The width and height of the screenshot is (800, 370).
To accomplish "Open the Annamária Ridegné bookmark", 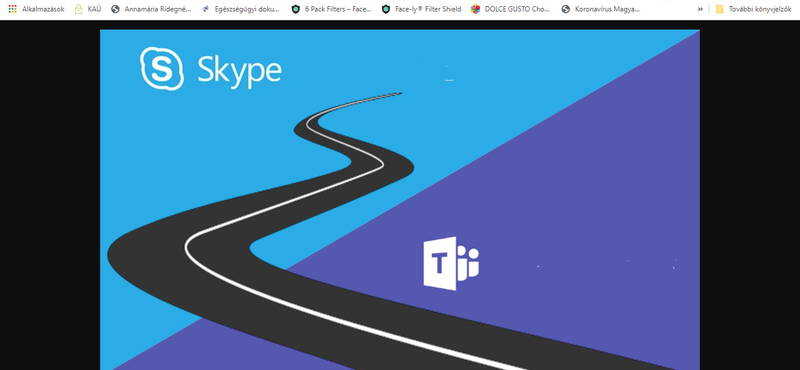I will (151, 9).
